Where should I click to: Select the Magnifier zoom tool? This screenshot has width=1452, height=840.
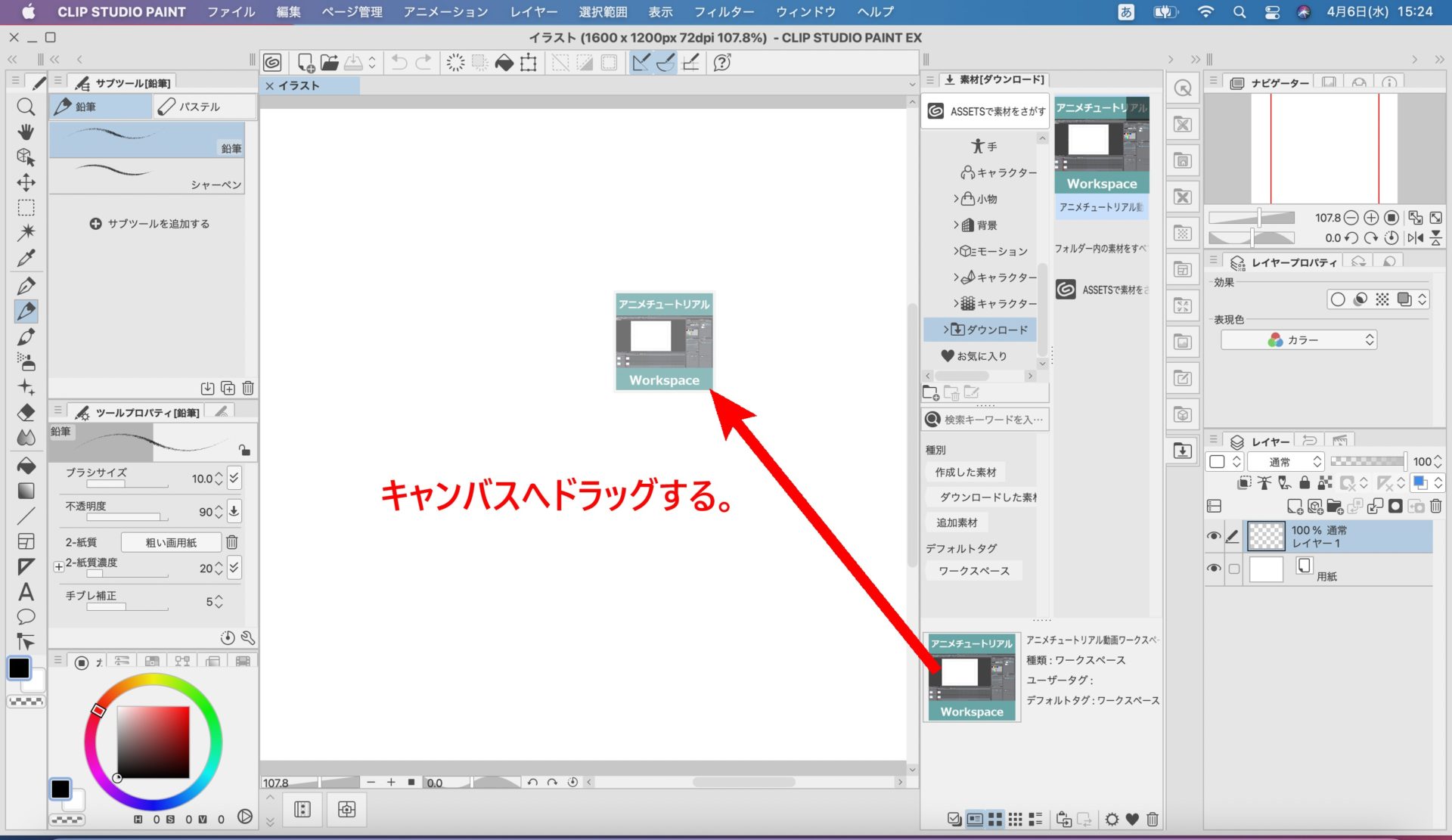pyautogui.click(x=26, y=107)
